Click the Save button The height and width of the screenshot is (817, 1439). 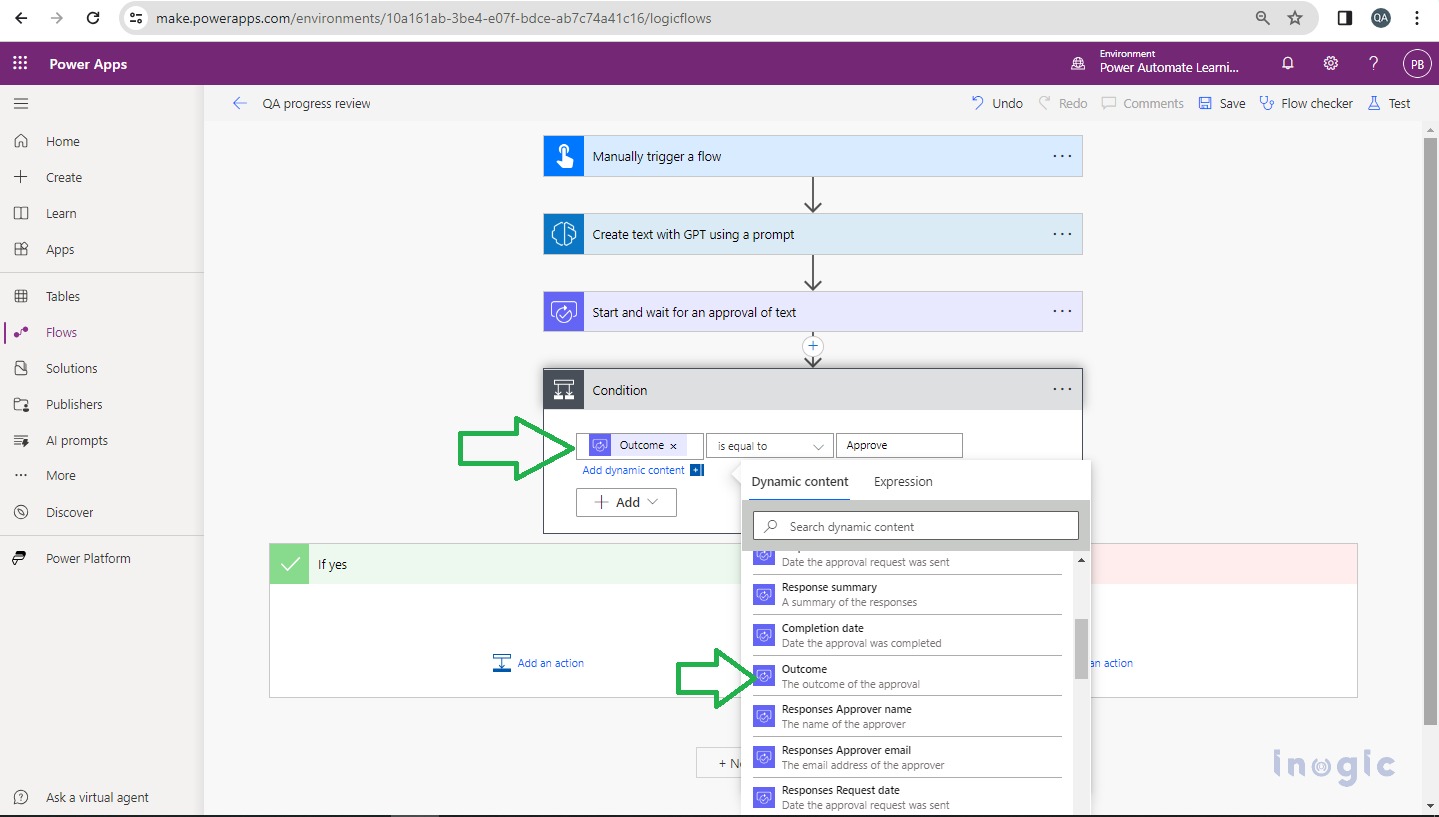click(x=1222, y=103)
